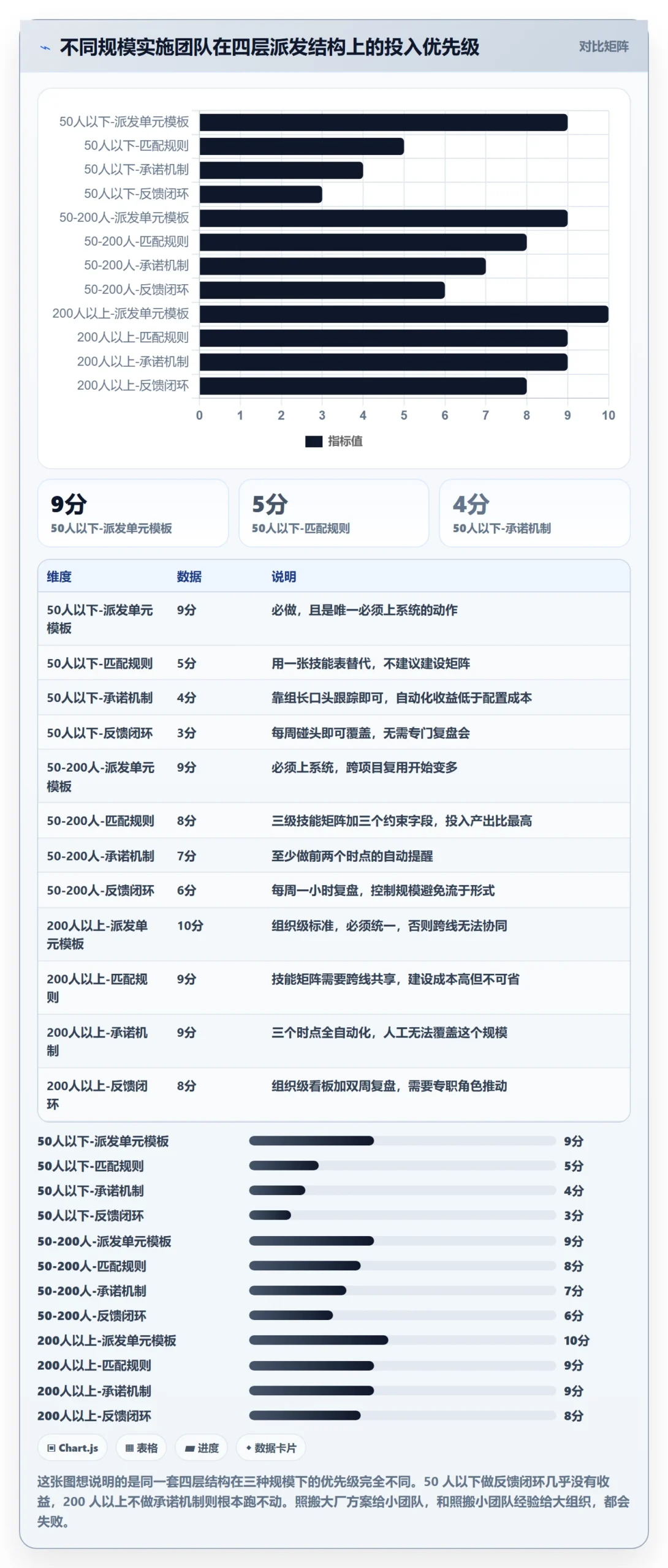Click the chart bar for 200人以上-反馈闭环
Screen dimensions: 668x1568
click(x=363, y=386)
